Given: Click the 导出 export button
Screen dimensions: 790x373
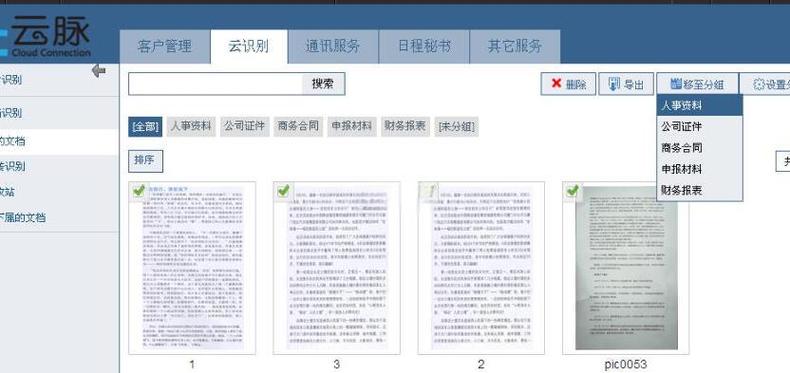Looking at the screenshot, I should (626, 84).
